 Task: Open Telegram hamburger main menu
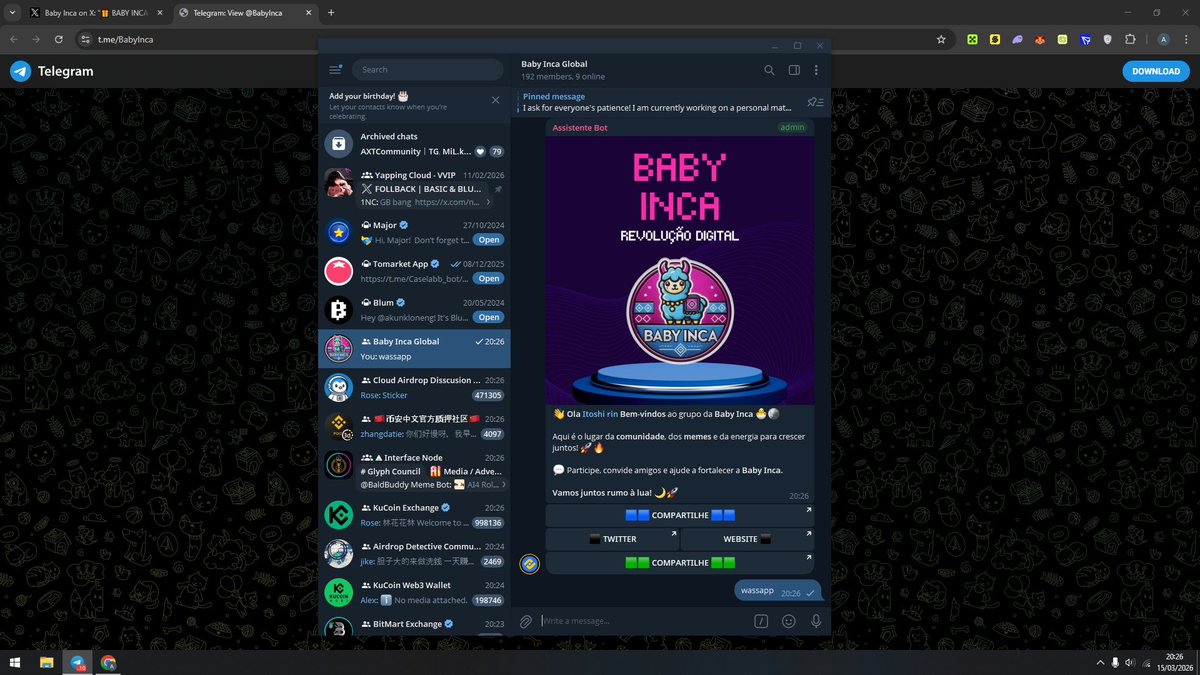point(335,70)
